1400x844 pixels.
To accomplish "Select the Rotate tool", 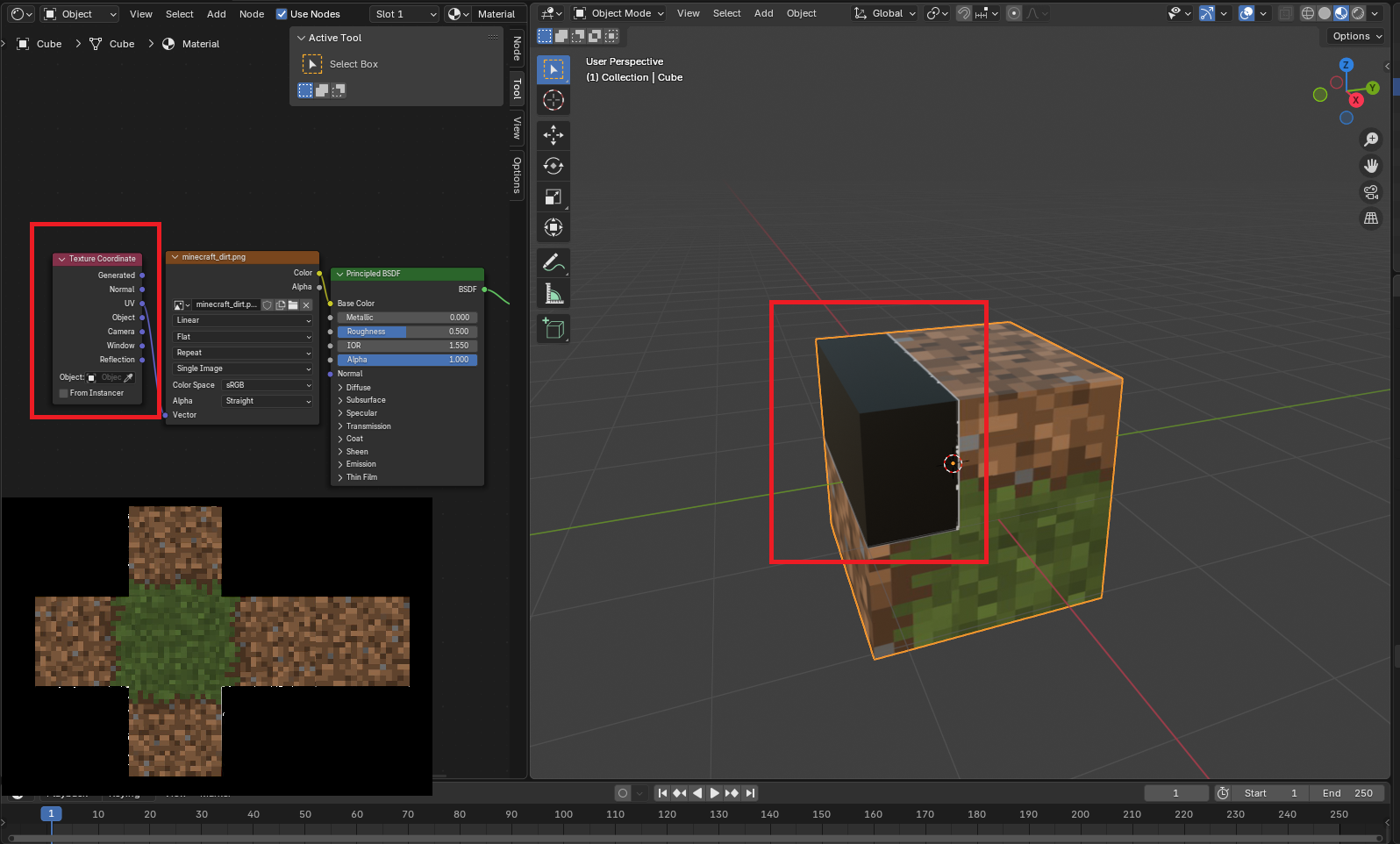I will (x=553, y=166).
